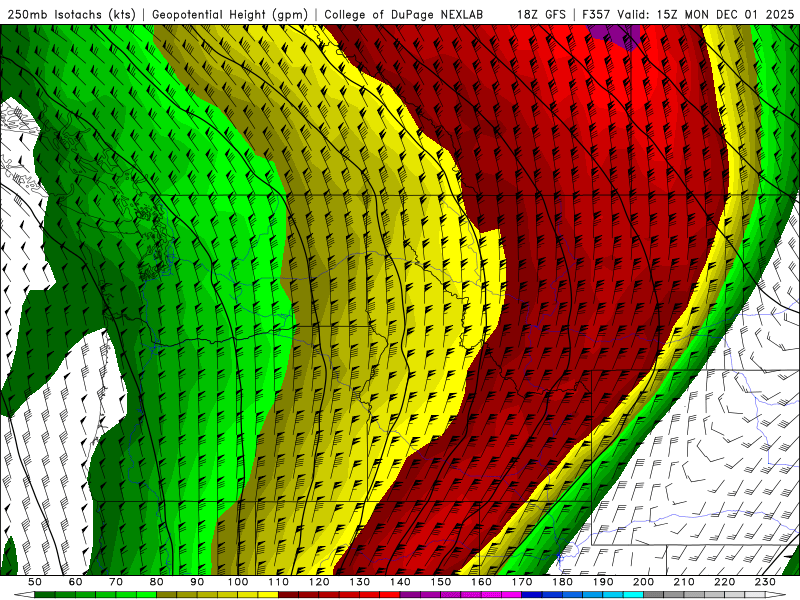
Task: Click the bright red swatch just left of 140
Action: (x=390, y=595)
